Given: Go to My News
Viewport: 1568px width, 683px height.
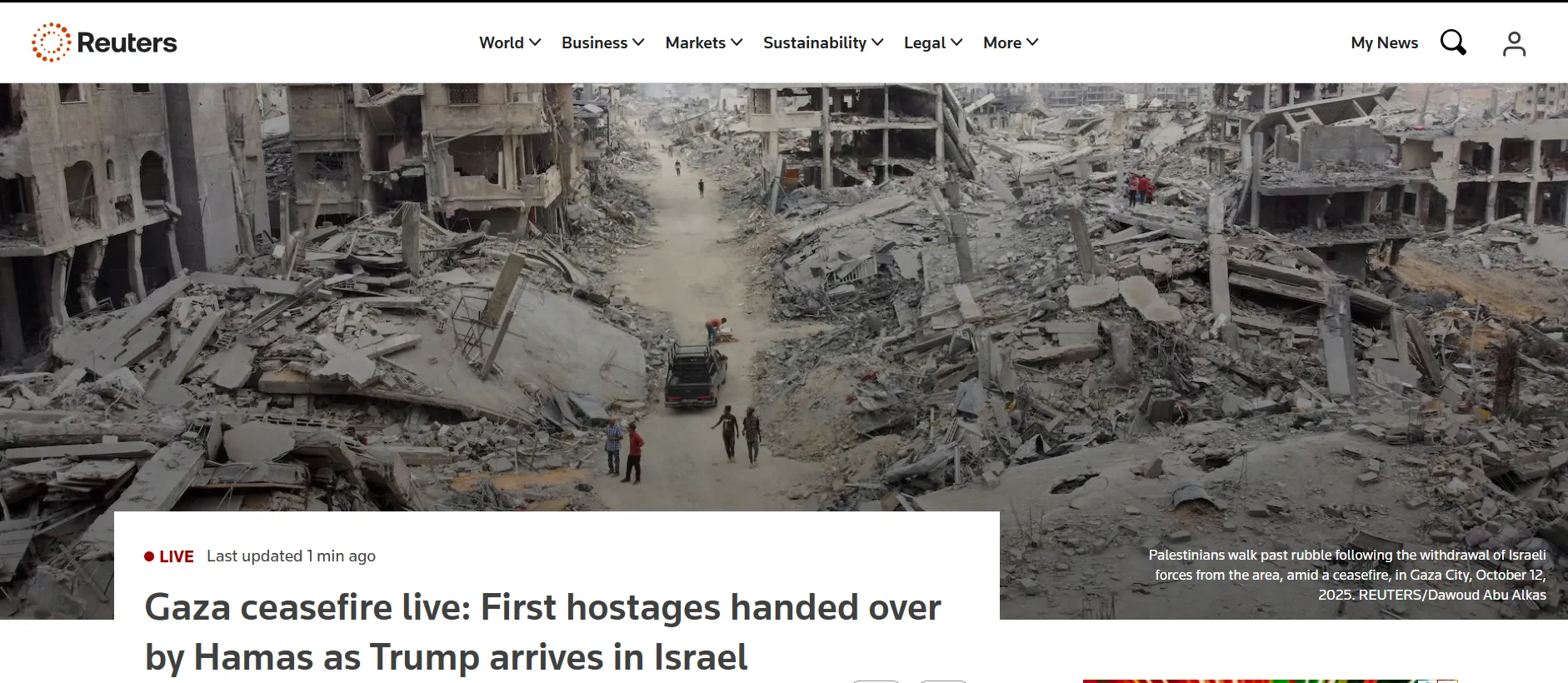Looking at the screenshot, I should [x=1384, y=43].
